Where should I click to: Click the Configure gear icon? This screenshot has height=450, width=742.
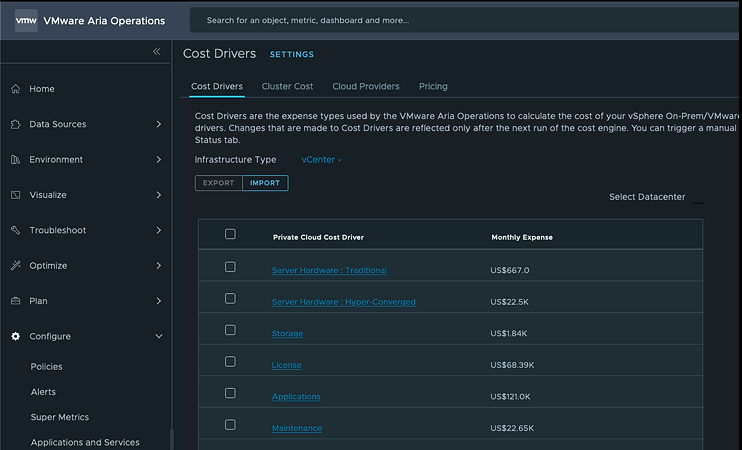tap(16, 336)
